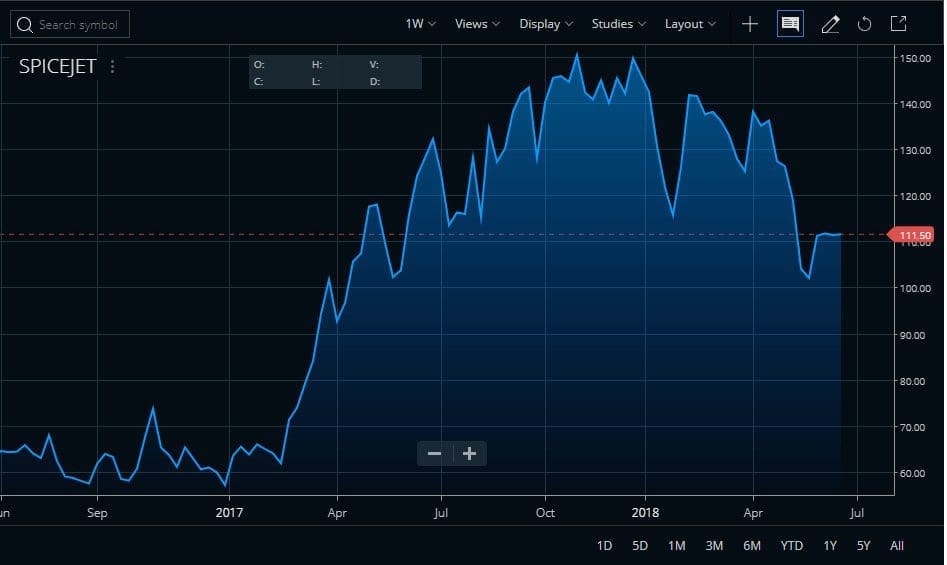Open the Layout dropdown menu
Screen dimensions: 947x565
coord(690,24)
